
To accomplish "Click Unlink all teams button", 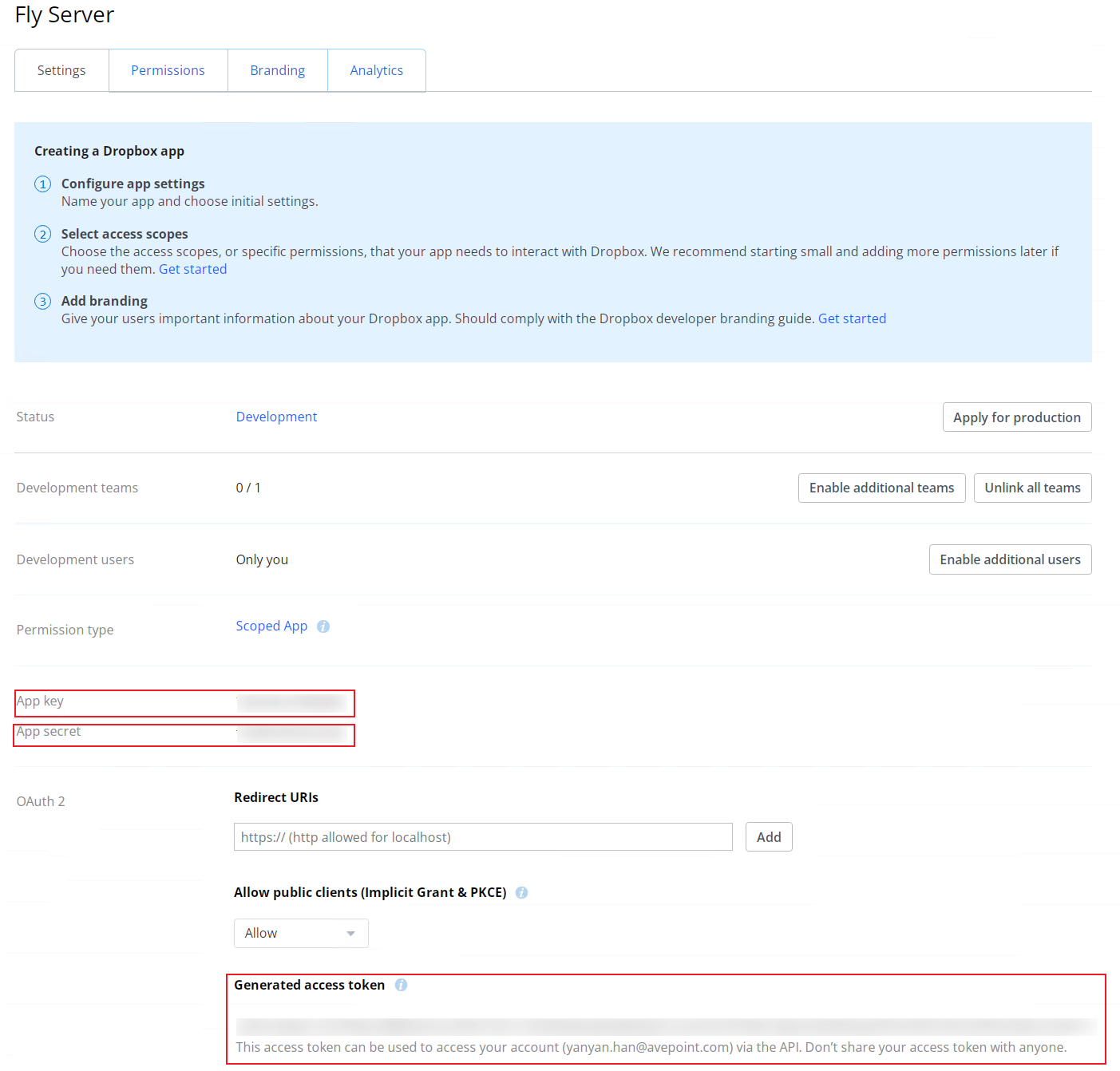I will click(x=1032, y=488).
